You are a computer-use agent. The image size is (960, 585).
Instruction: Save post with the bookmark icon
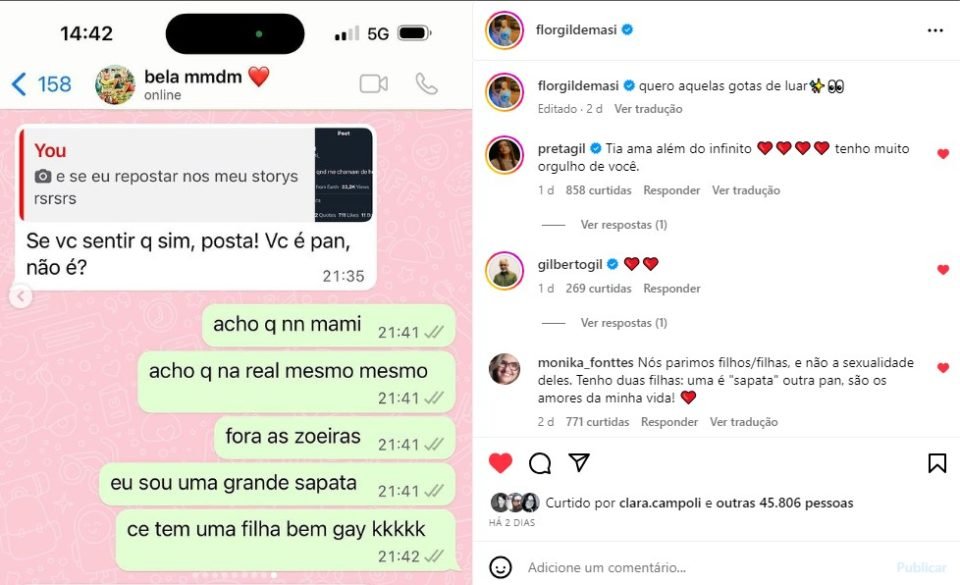pyautogui.click(x=937, y=463)
